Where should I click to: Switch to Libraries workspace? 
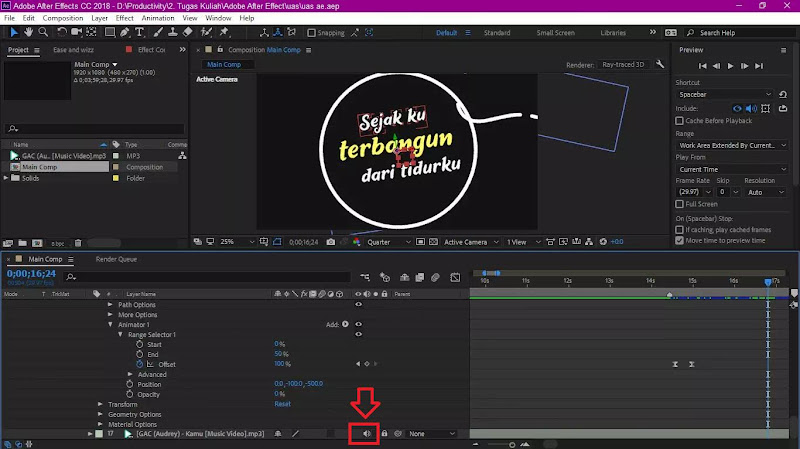(x=613, y=33)
